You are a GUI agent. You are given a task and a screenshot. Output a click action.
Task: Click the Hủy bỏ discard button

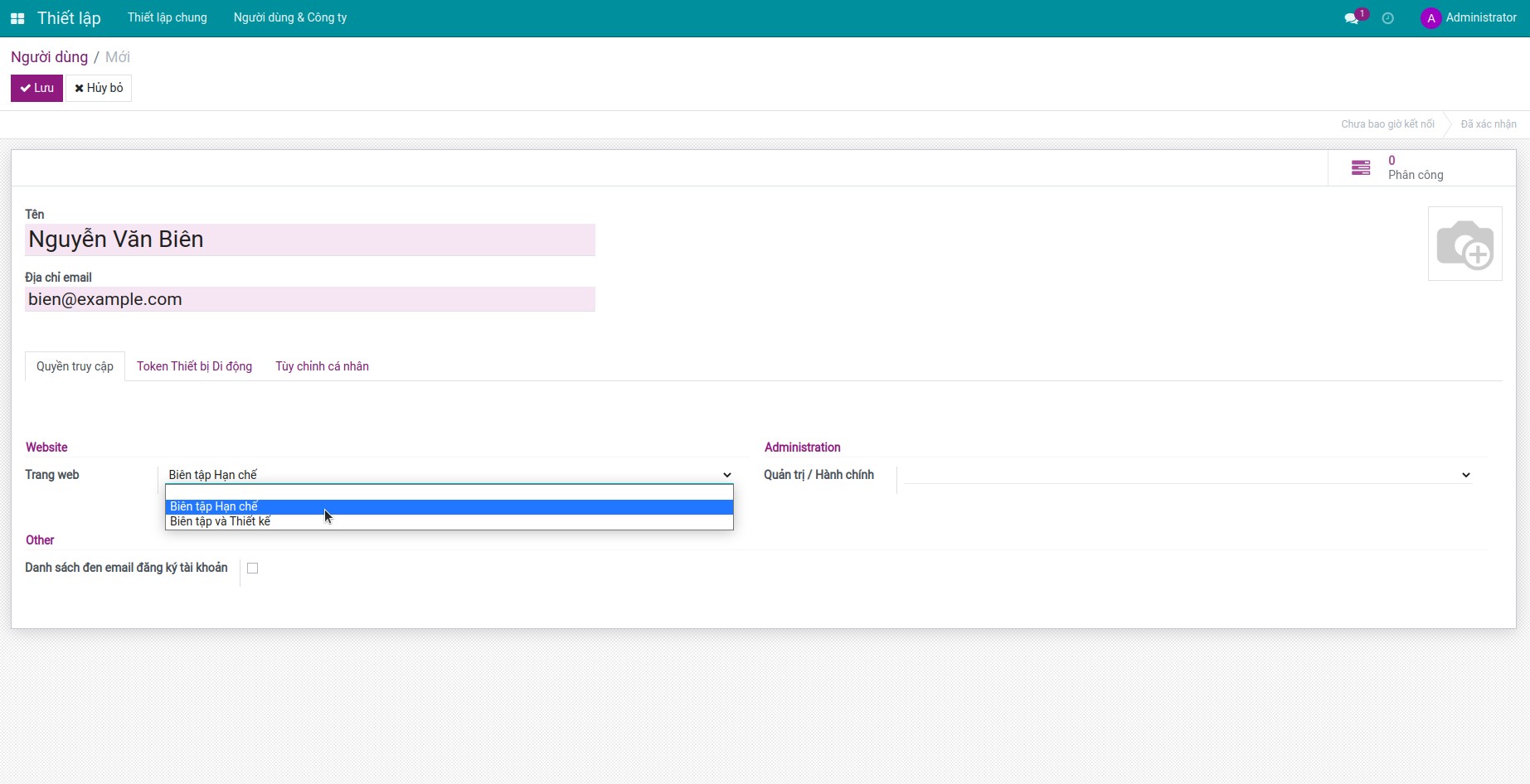tap(99, 88)
